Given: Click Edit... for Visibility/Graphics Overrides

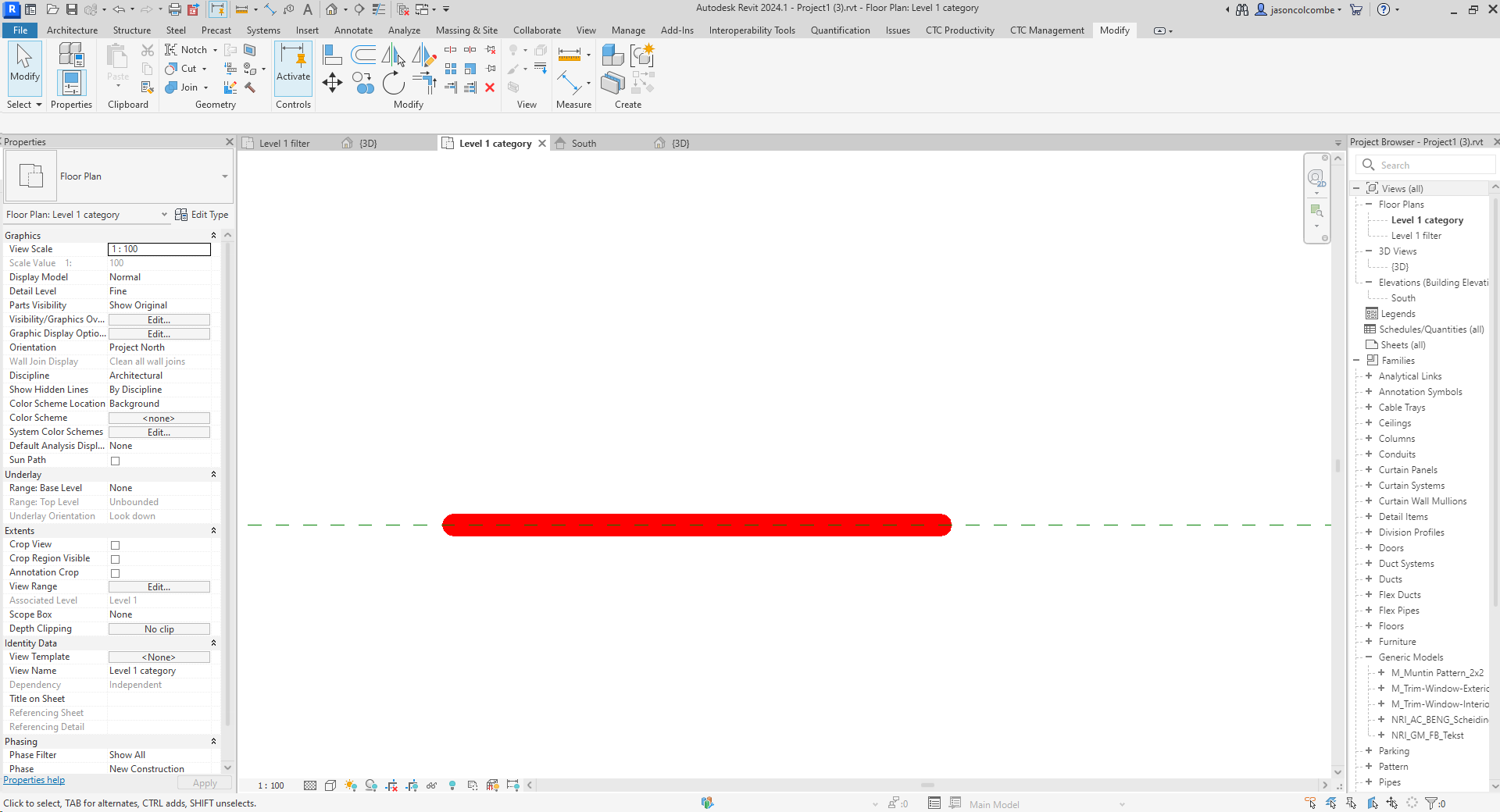Looking at the screenshot, I should point(159,319).
